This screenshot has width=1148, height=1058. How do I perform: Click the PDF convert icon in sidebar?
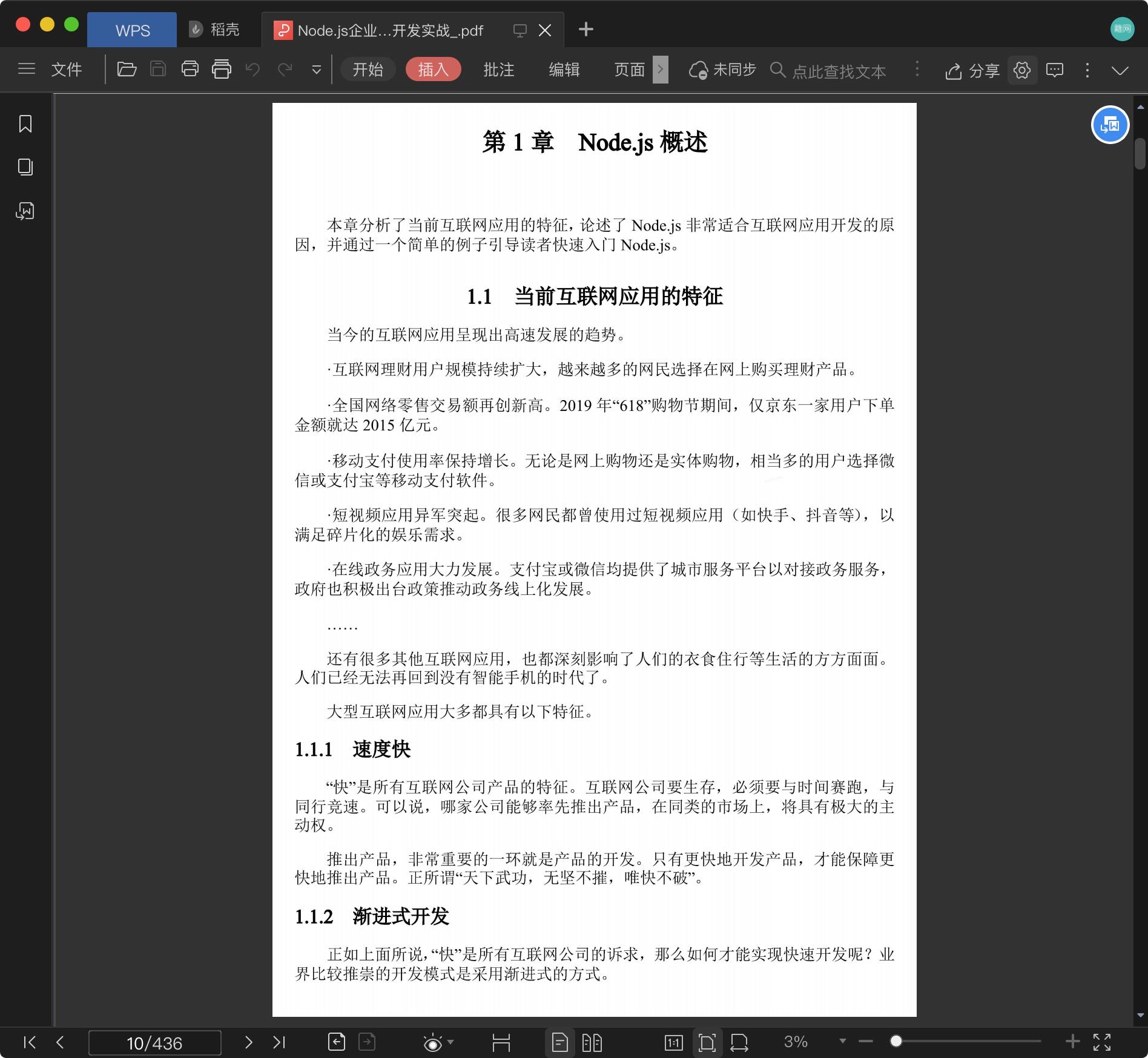[x=25, y=211]
